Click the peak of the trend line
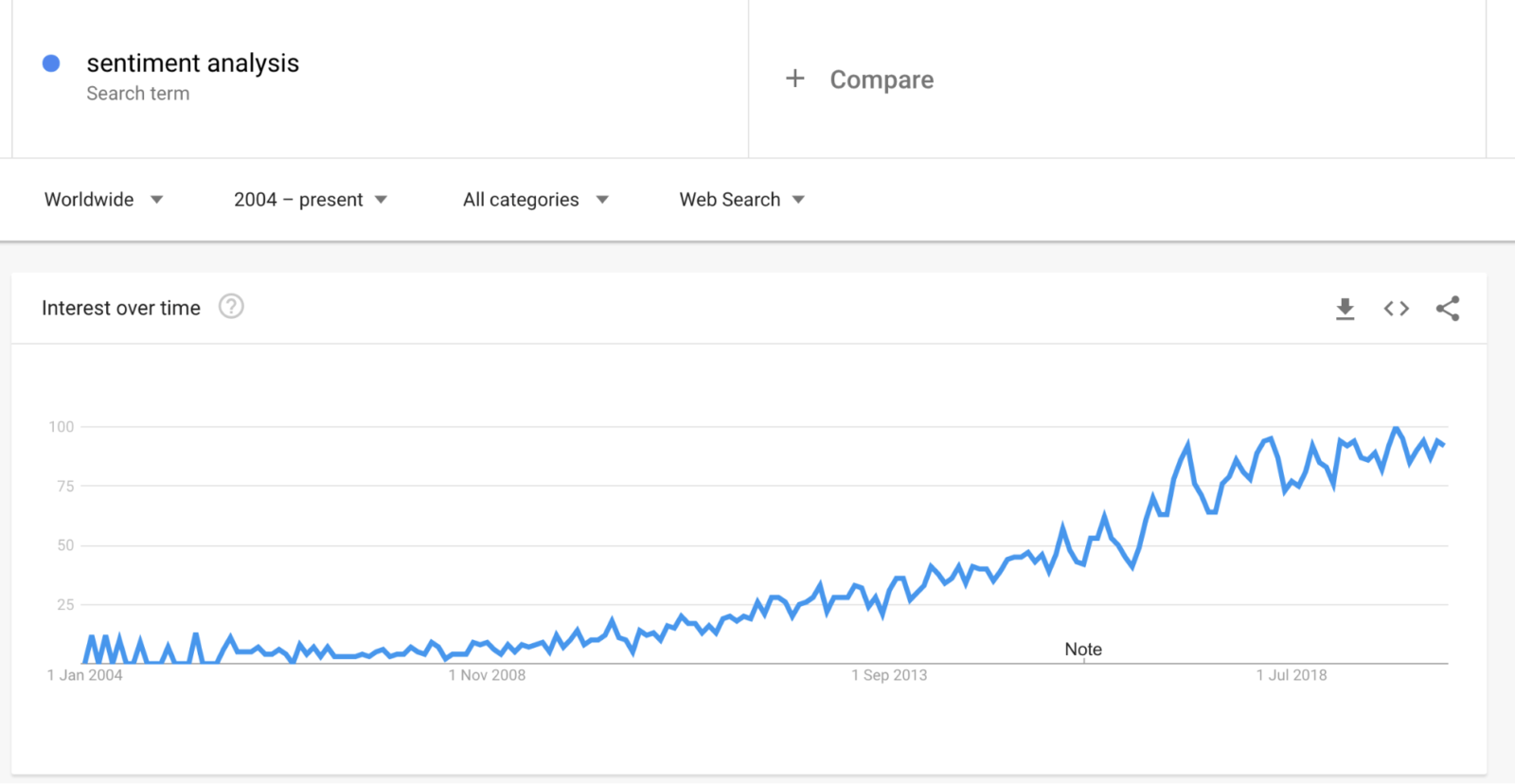This screenshot has width=1515, height=784. point(1395,428)
